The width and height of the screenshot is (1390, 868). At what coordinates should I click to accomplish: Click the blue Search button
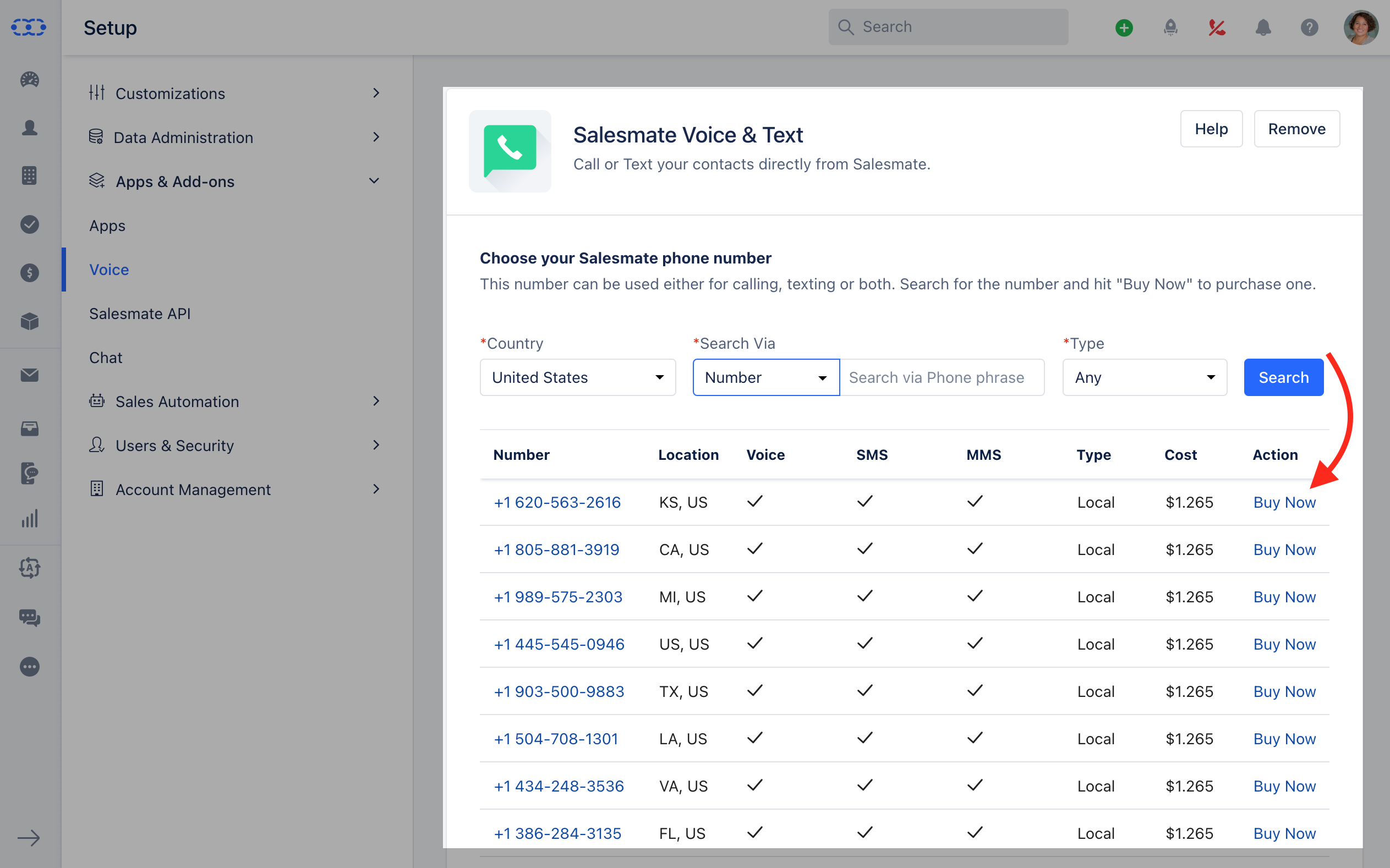[x=1283, y=377]
